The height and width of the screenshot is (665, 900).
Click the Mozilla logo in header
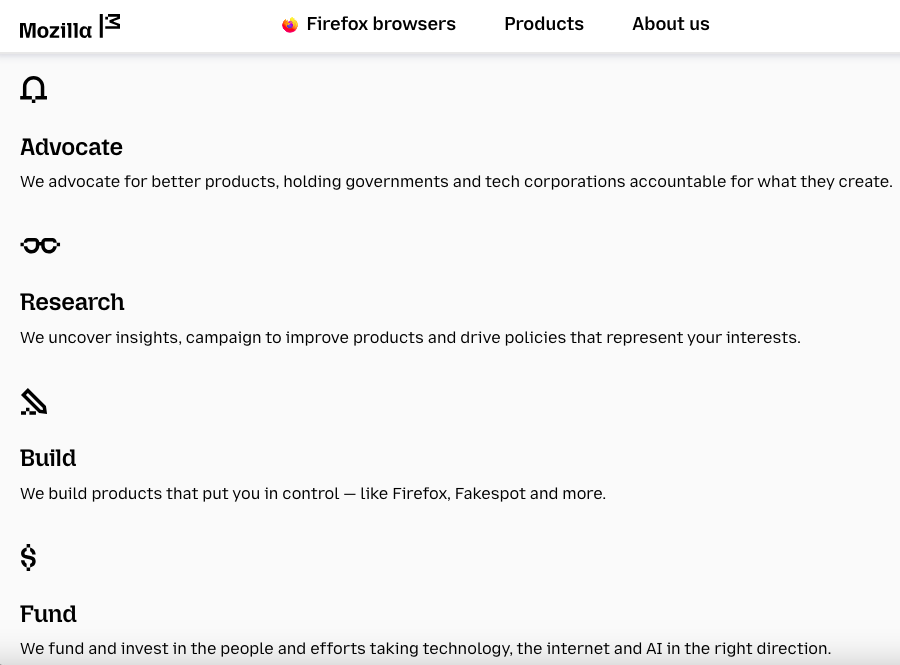[70, 26]
